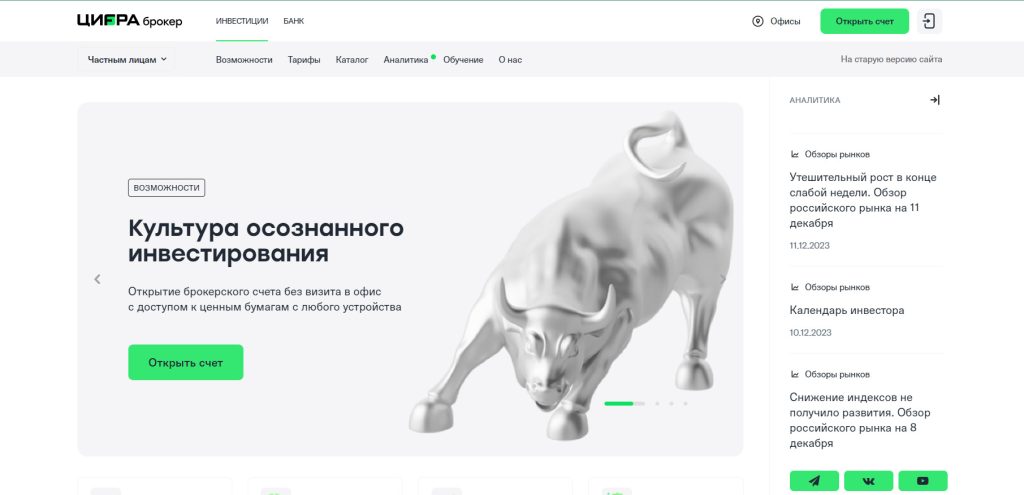Click Открыть счет button in header
Viewport: 1024px width, 495px height.
[864, 22]
